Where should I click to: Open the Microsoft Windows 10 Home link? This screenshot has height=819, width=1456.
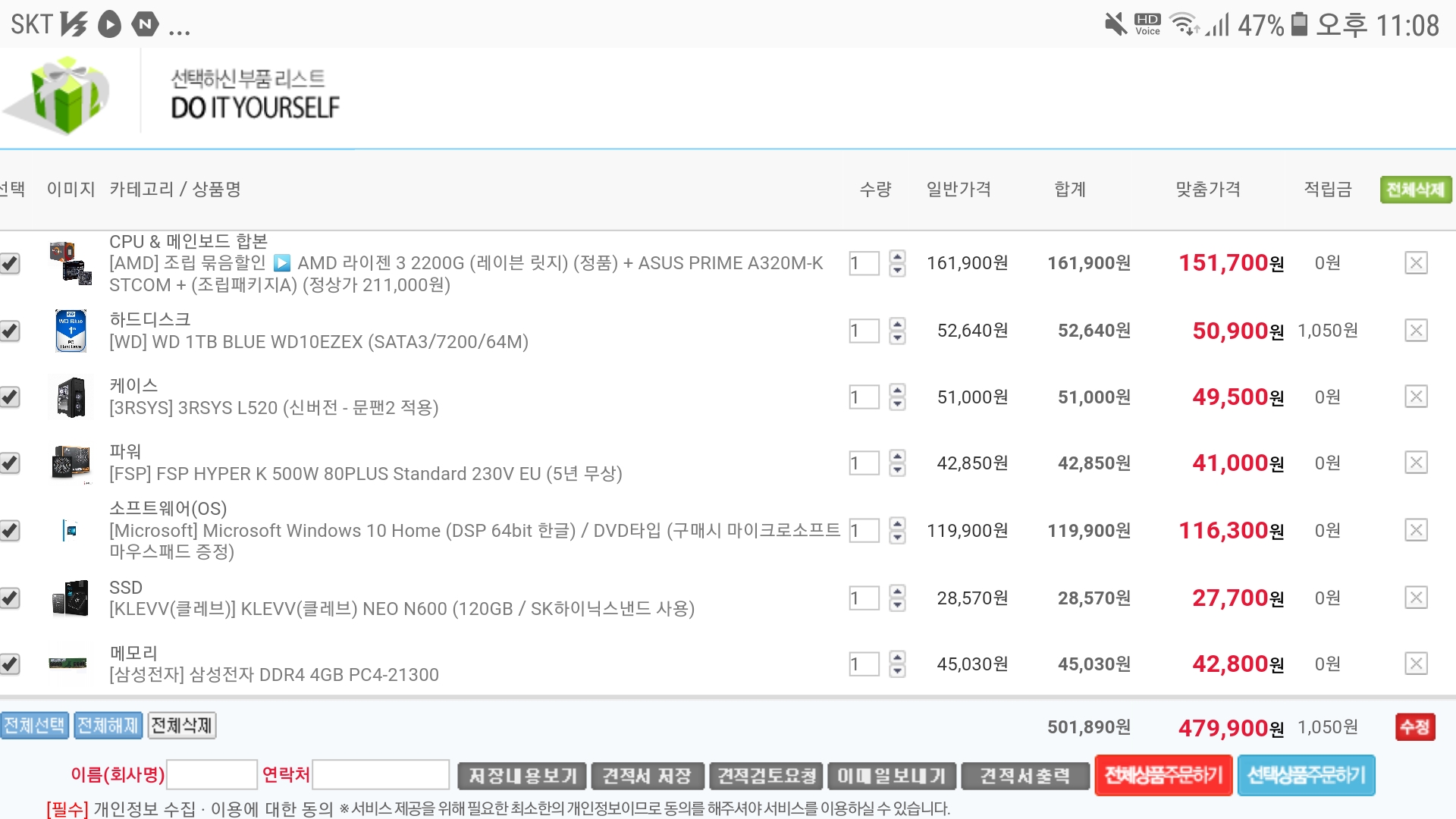pos(475,541)
